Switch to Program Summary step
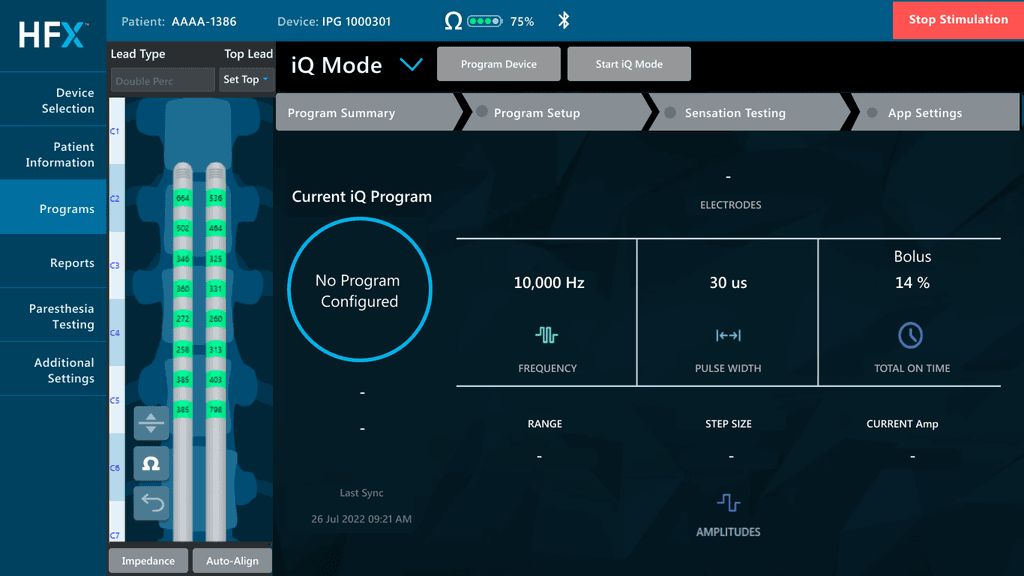 367,112
